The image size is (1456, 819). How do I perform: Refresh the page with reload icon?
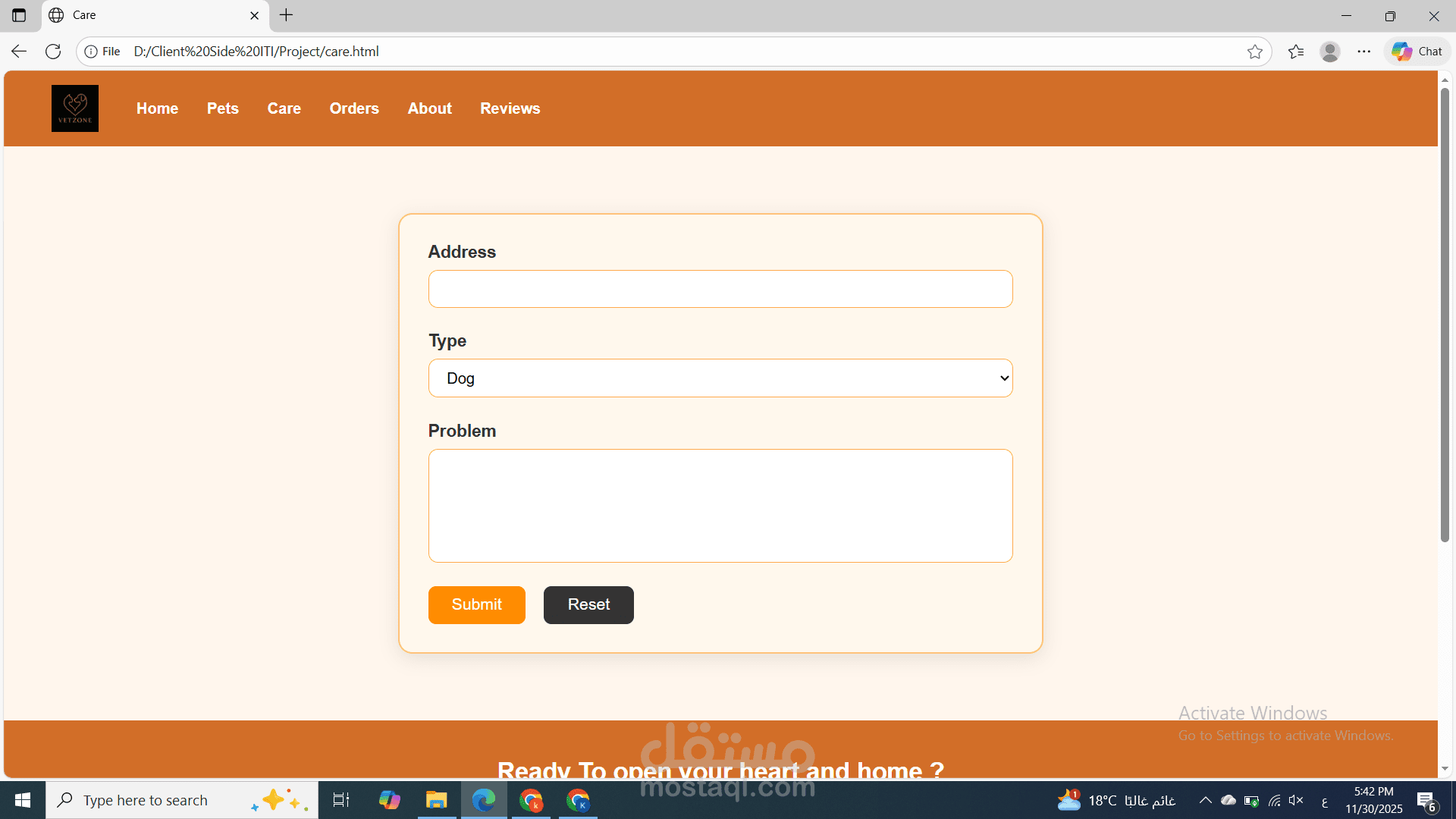point(53,52)
